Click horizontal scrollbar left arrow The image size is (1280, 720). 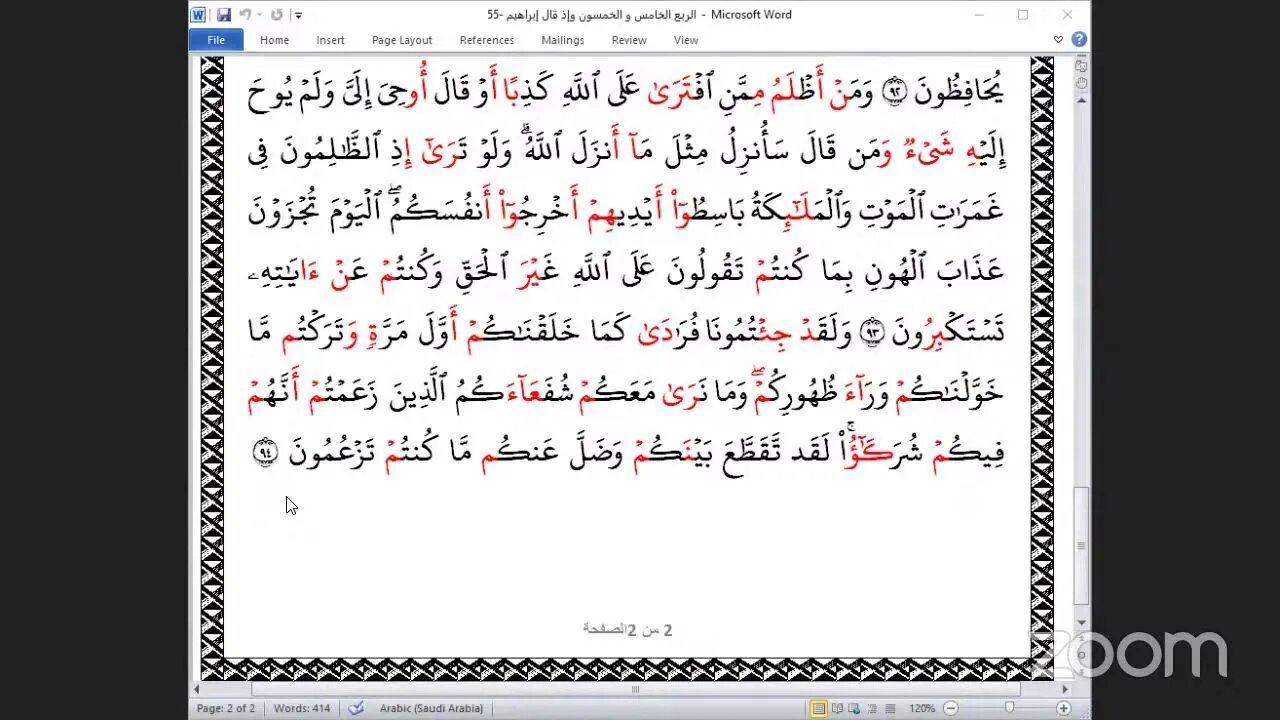coord(197,689)
